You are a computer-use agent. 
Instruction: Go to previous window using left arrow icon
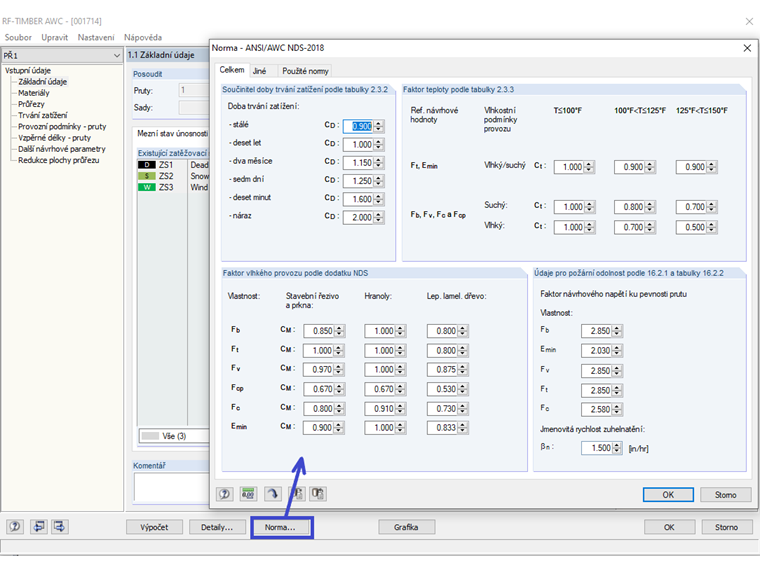pyautogui.click(x=39, y=526)
